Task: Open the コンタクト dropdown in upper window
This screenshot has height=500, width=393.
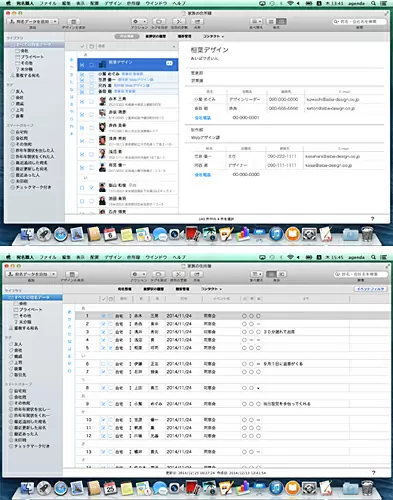Action: [x=213, y=36]
